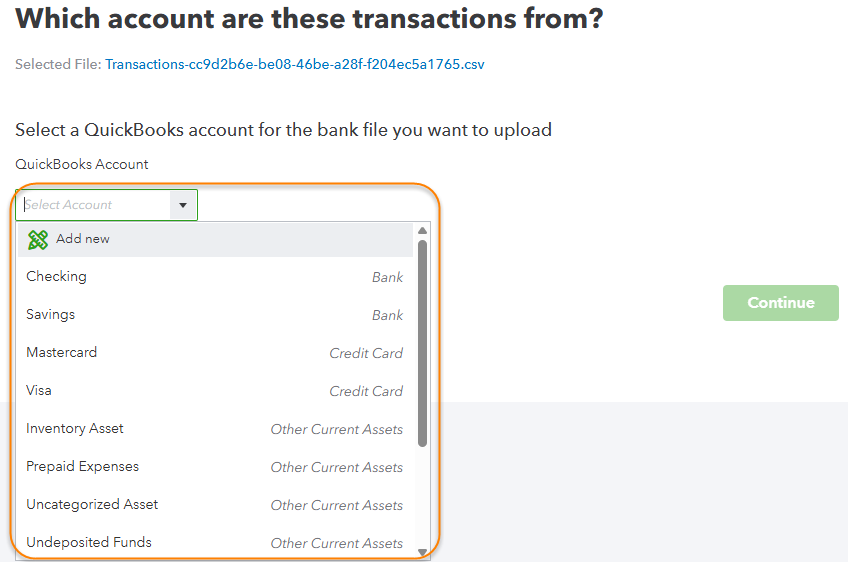
Task: Select the Undeposited Funds account
Action: 89,543
